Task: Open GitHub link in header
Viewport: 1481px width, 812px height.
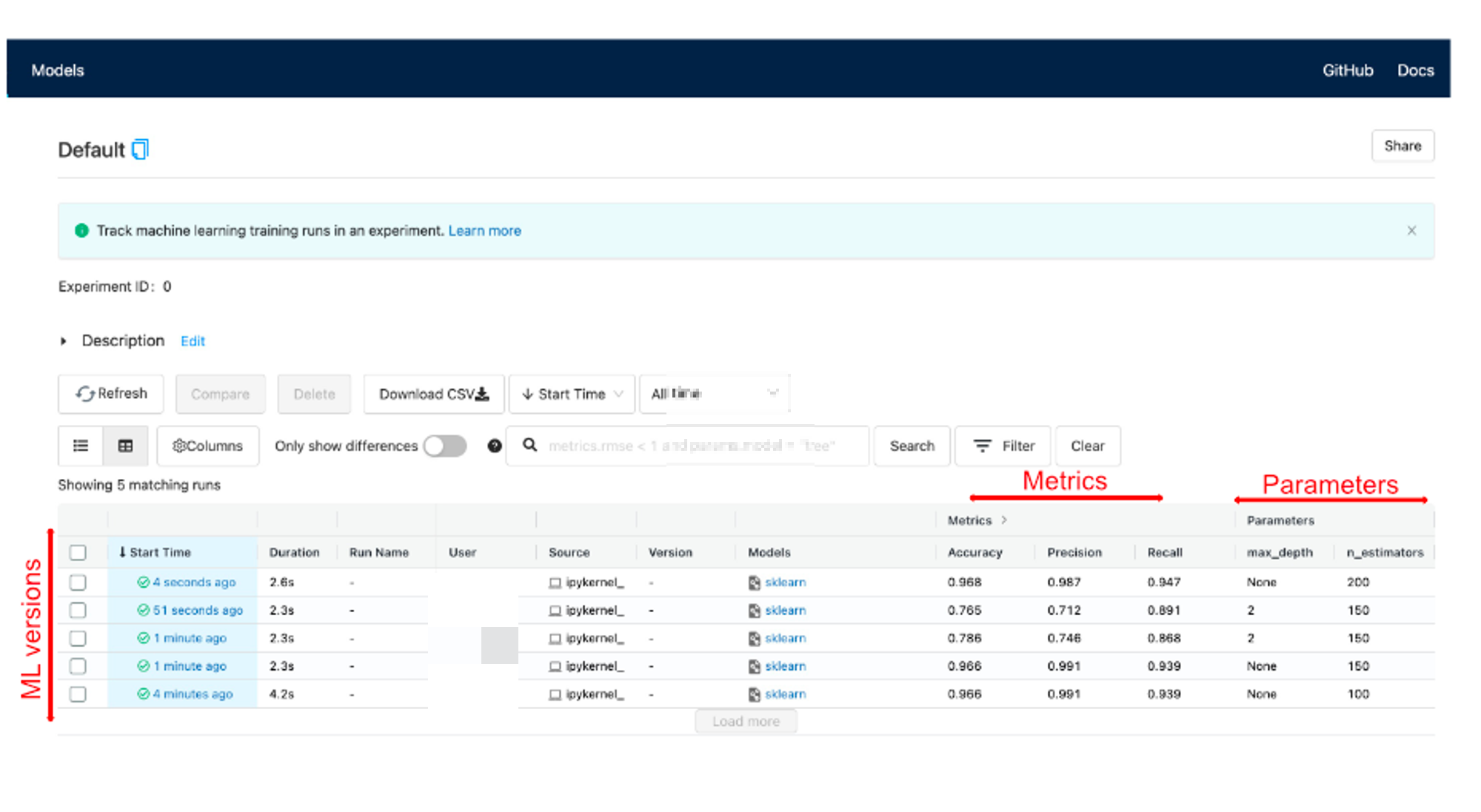Action: click(1348, 70)
